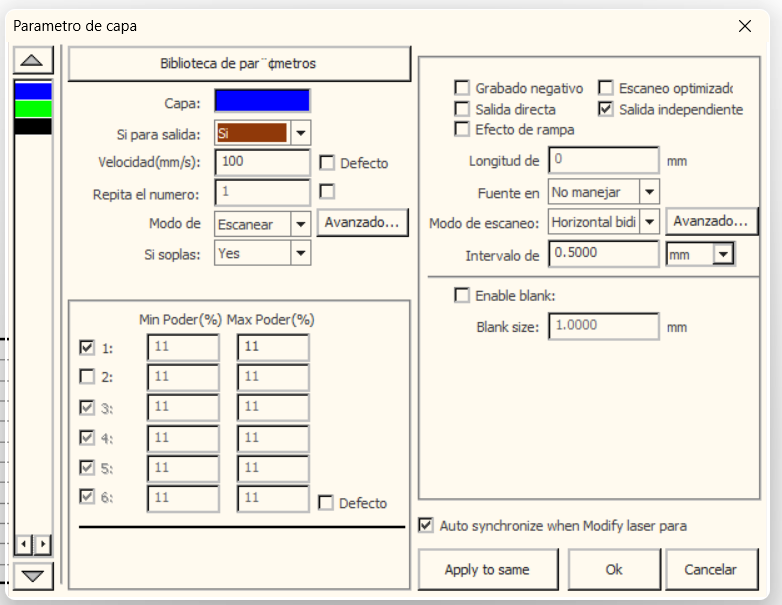Click the Apply to same button
Viewport: 782px width, 605px height.
coord(487,570)
